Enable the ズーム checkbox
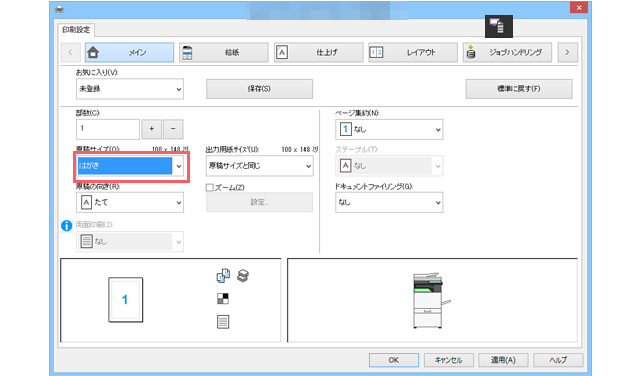 pyautogui.click(x=210, y=187)
